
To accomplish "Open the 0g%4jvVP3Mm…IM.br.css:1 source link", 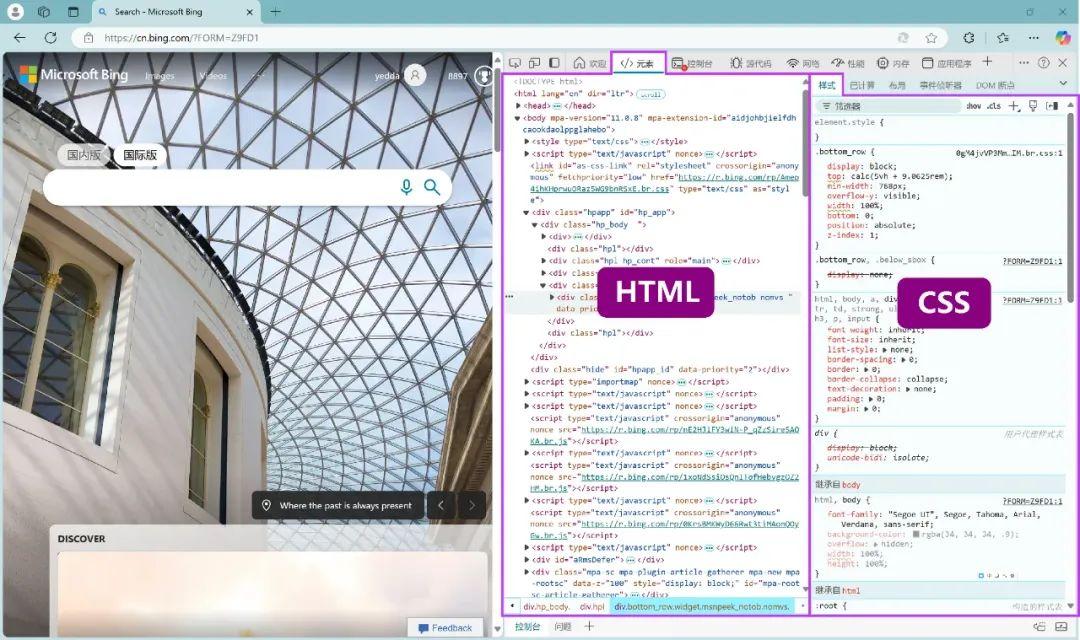I will tap(1009, 153).
